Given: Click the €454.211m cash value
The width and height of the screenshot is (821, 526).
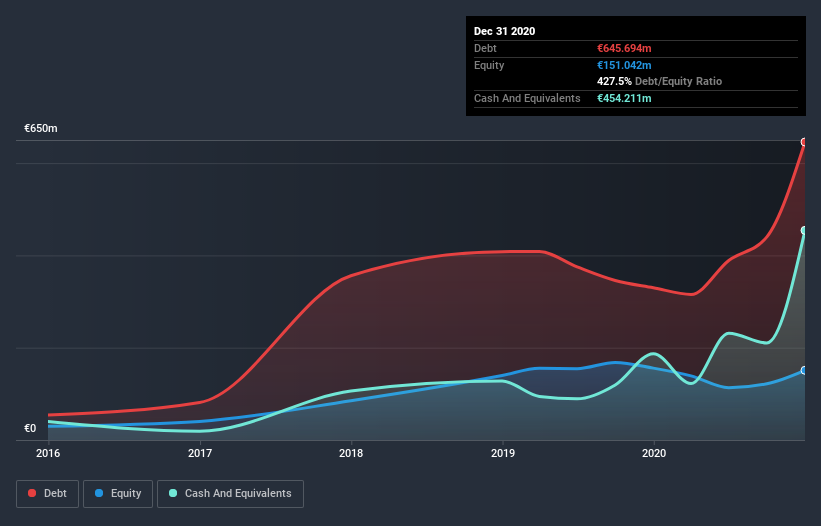Looking at the screenshot, I should click(624, 98).
